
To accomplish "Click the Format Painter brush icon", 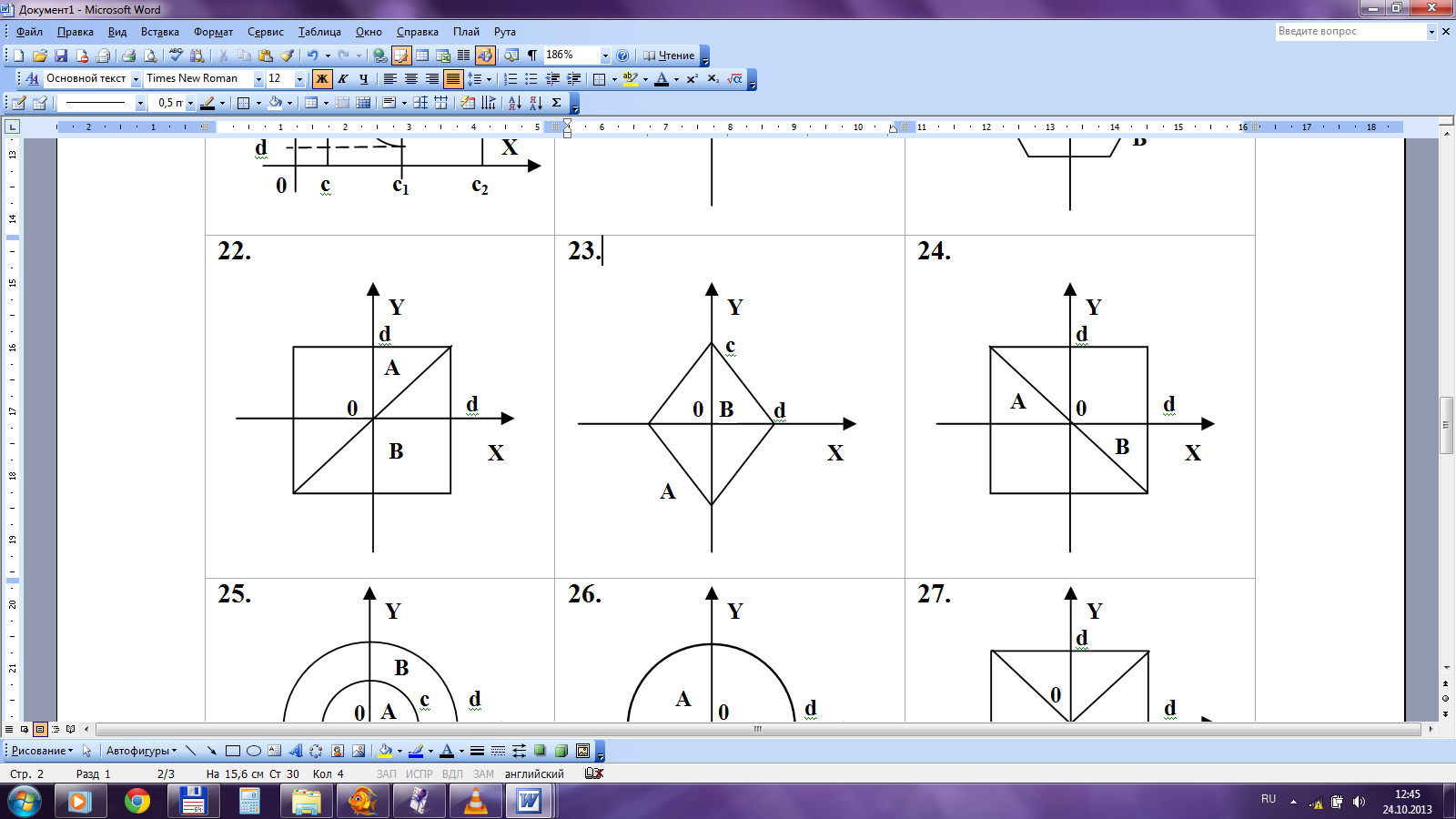I will click(287, 56).
